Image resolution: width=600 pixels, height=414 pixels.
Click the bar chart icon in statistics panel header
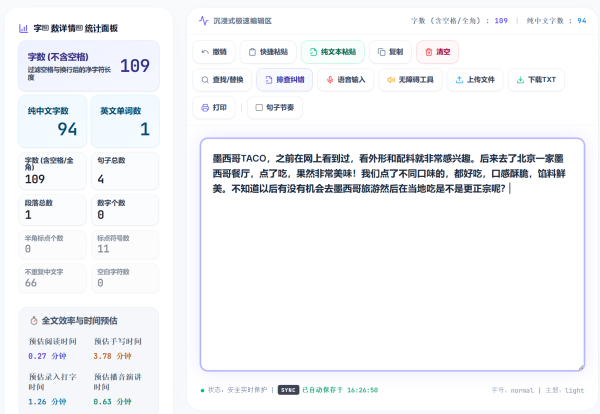(23, 28)
